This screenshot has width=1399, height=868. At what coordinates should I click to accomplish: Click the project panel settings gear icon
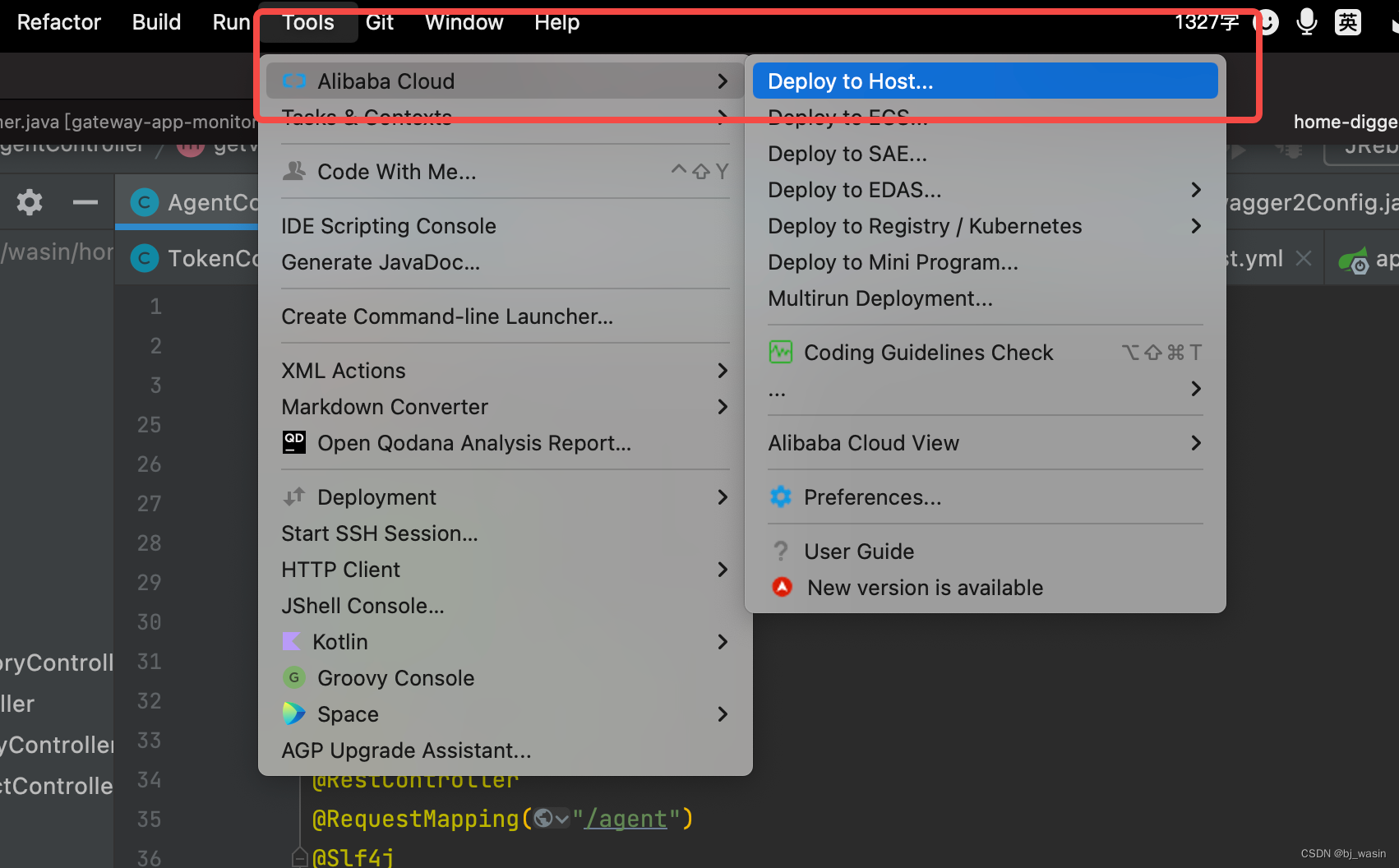pyautogui.click(x=30, y=202)
